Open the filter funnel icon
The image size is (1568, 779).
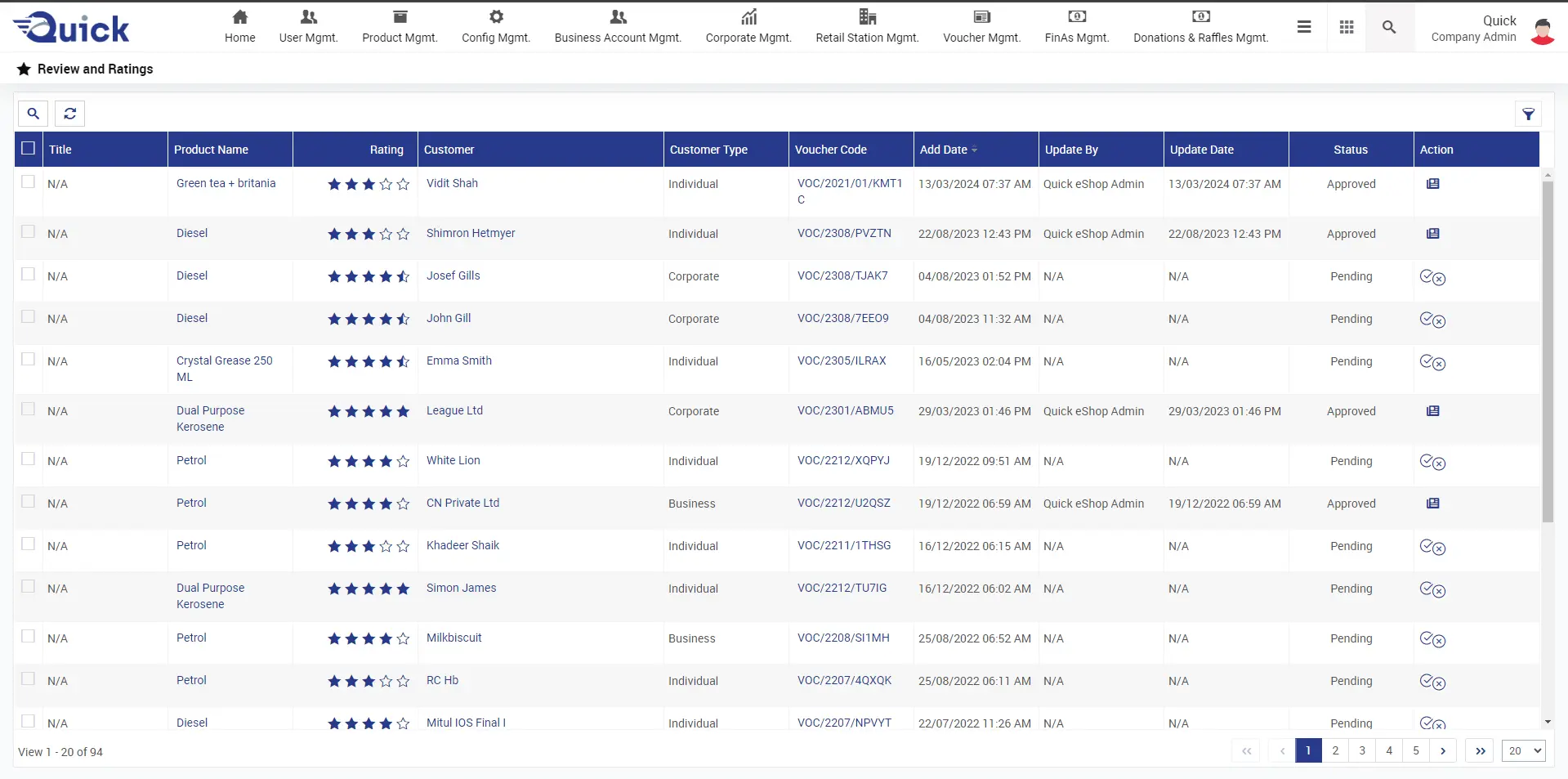(x=1528, y=114)
